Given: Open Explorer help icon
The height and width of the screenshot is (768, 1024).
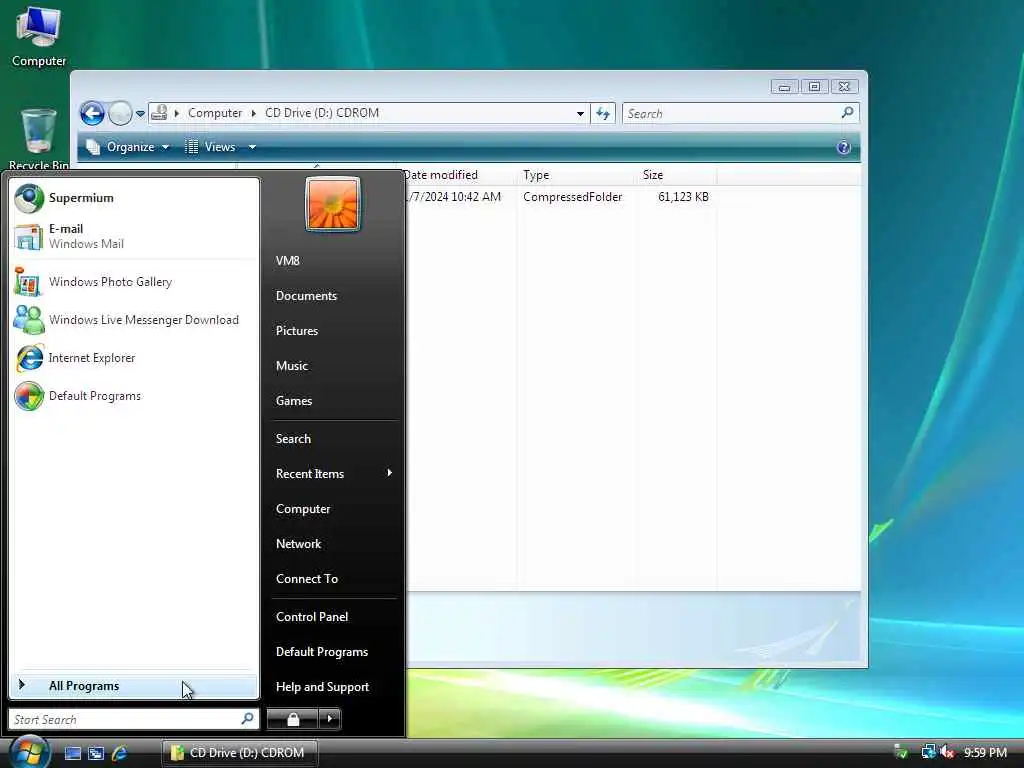Looking at the screenshot, I should tap(843, 147).
